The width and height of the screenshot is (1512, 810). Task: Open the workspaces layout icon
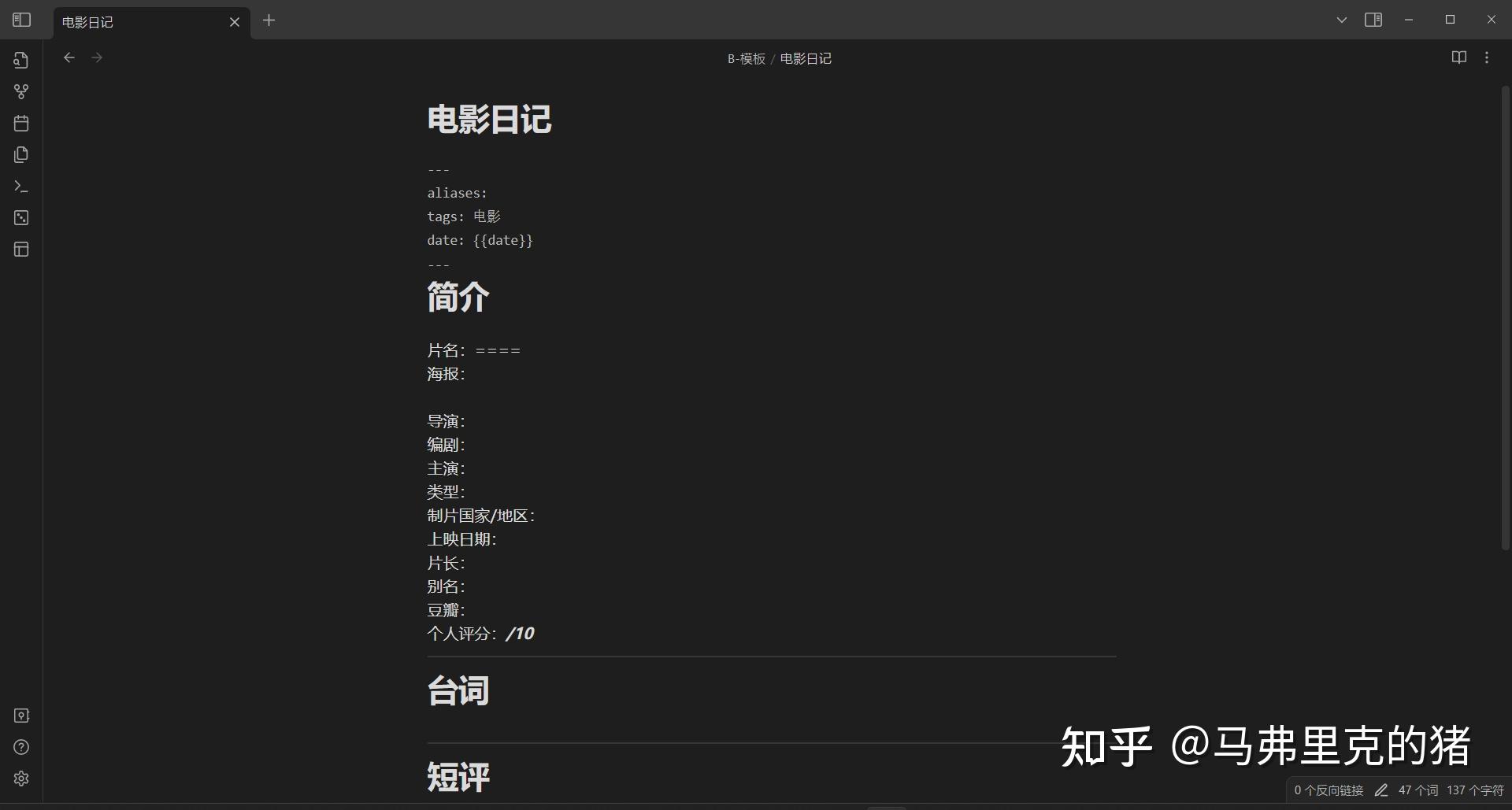20,249
